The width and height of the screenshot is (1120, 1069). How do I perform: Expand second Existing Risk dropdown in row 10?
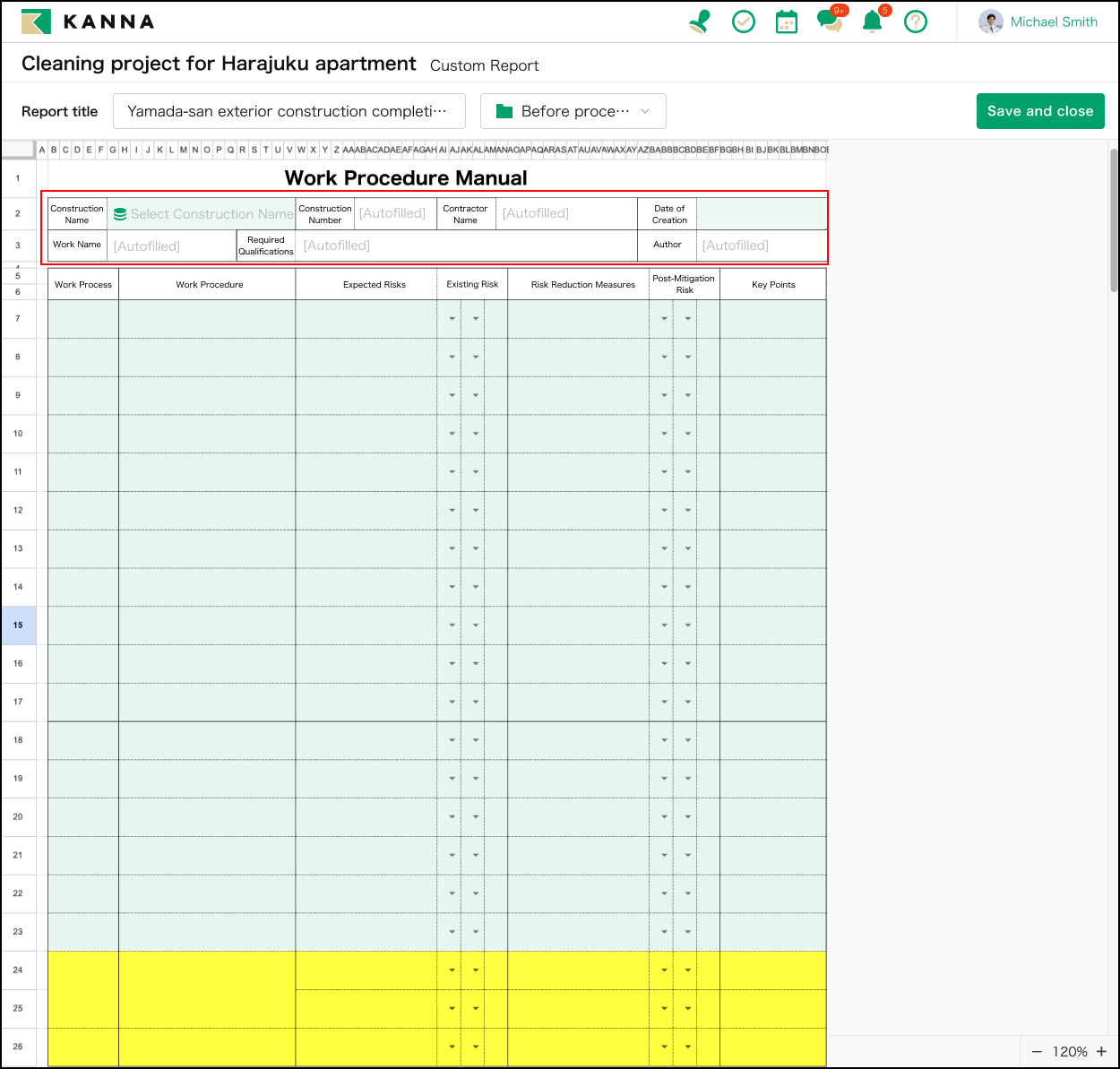pos(475,434)
